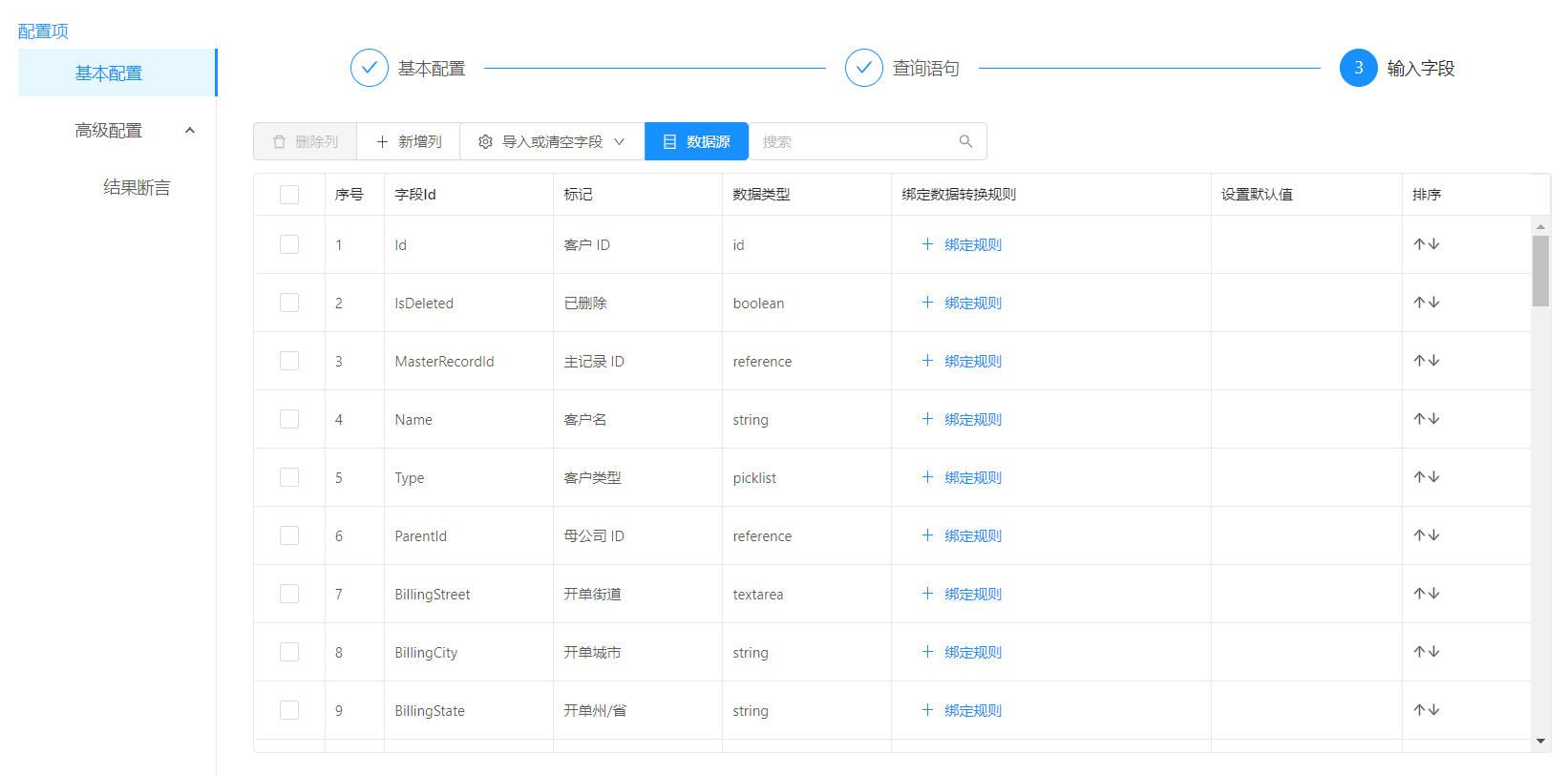The image size is (1568, 775).
Task: Collapse the 高级配置 menu section
Action: (190, 130)
